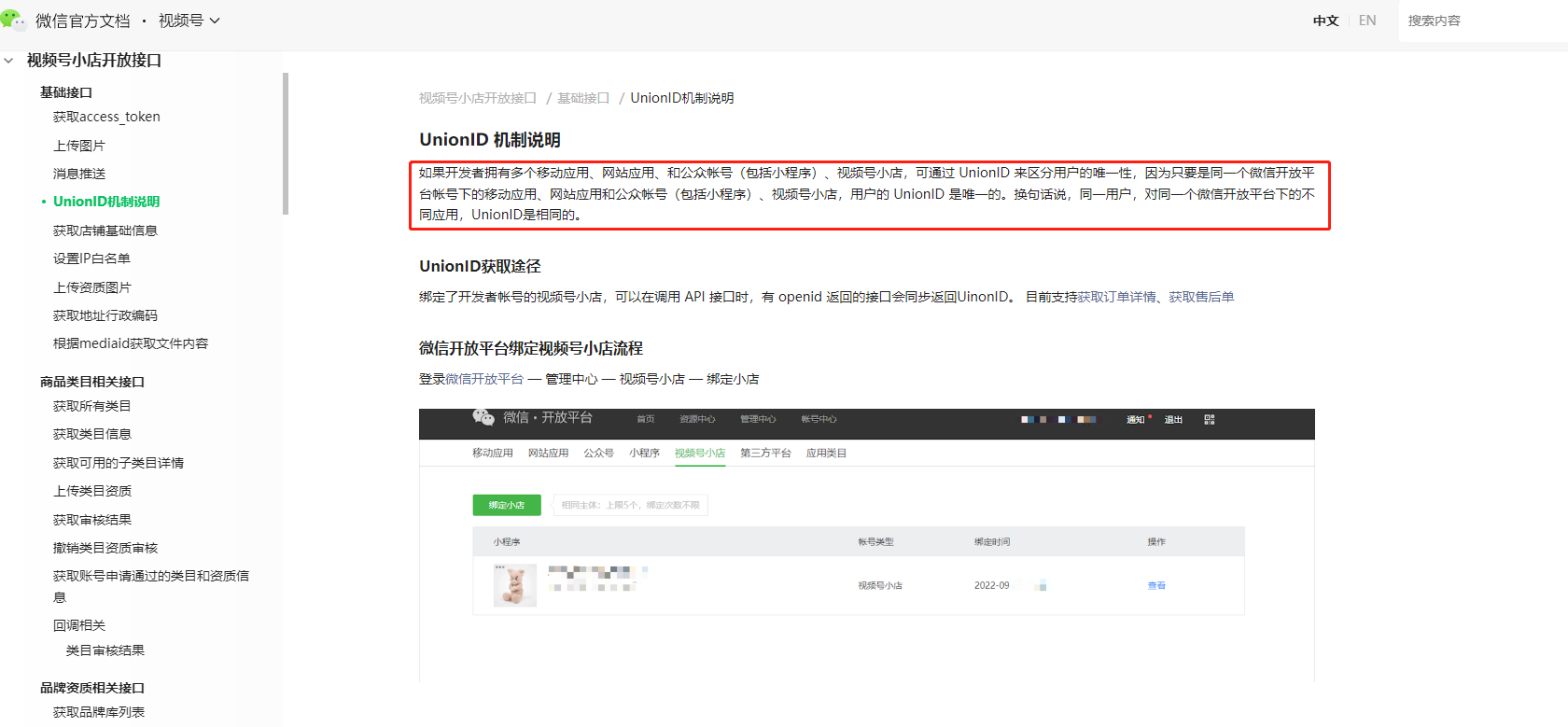Open 根据mediaid获取文件内容 sidebar item
This screenshot has height=727, width=1568.
(131, 343)
